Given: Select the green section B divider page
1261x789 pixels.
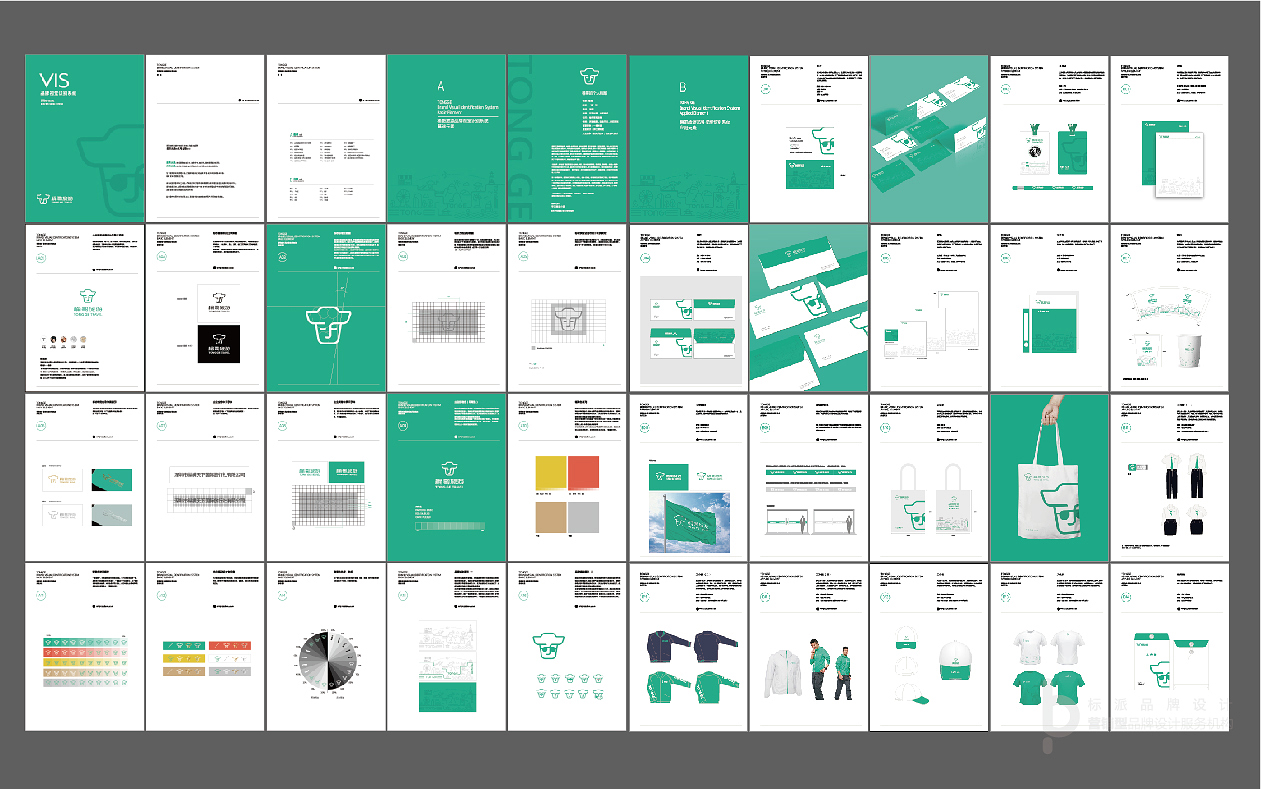Looking at the screenshot, I should click(x=688, y=137).
